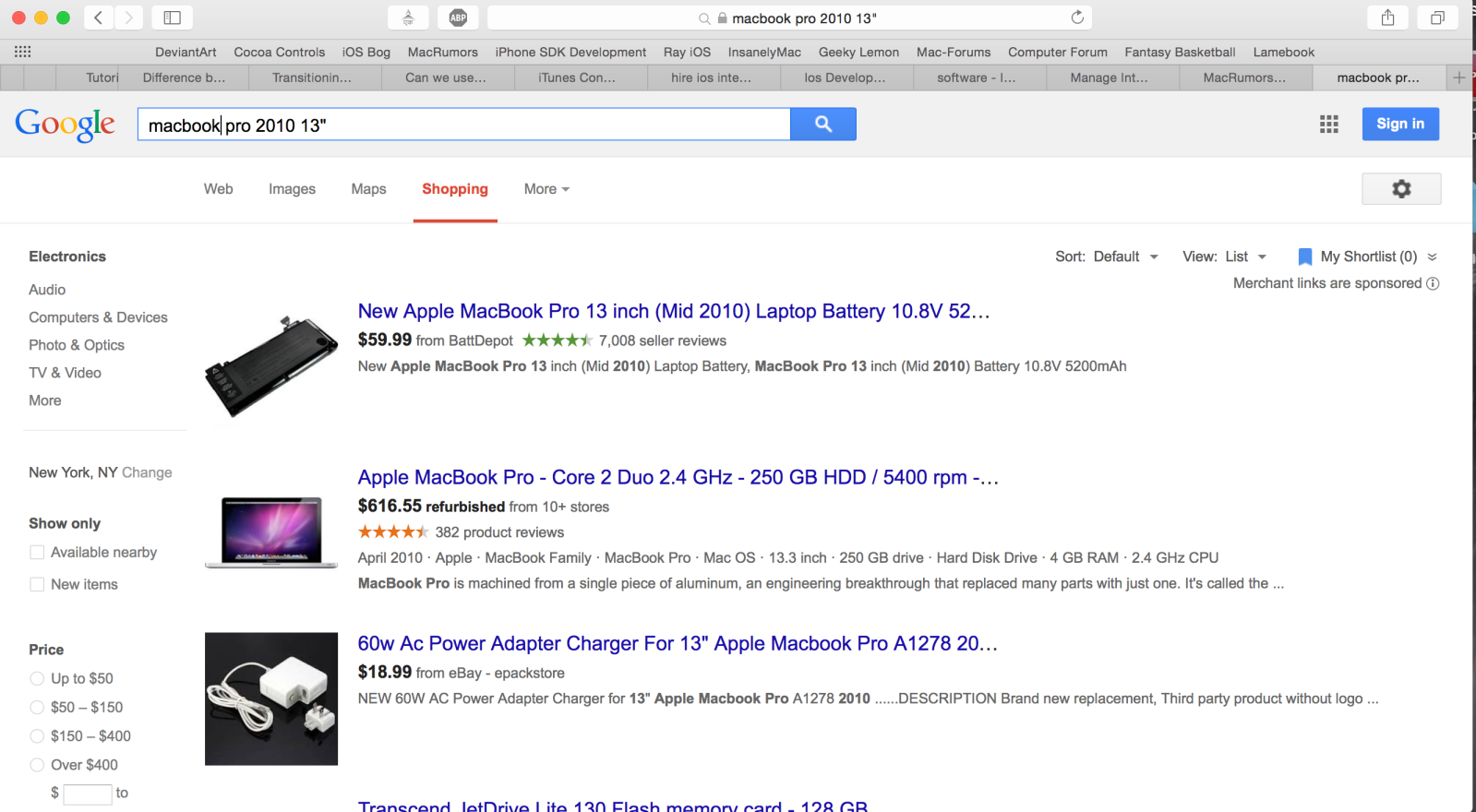Click the blue search magnifier button
Viewport: 1476px width, 812px height.
tap(823, 124)
